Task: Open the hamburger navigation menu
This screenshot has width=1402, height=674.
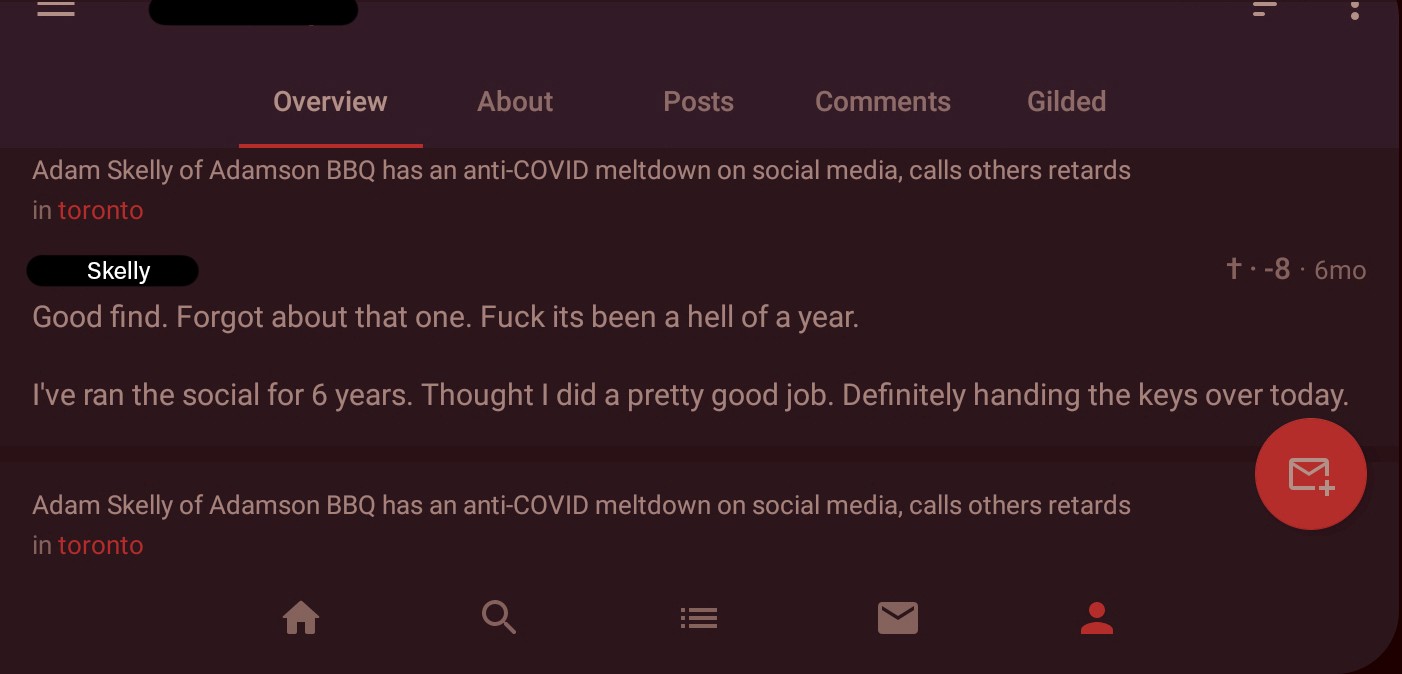Action: tap(56, 8)
